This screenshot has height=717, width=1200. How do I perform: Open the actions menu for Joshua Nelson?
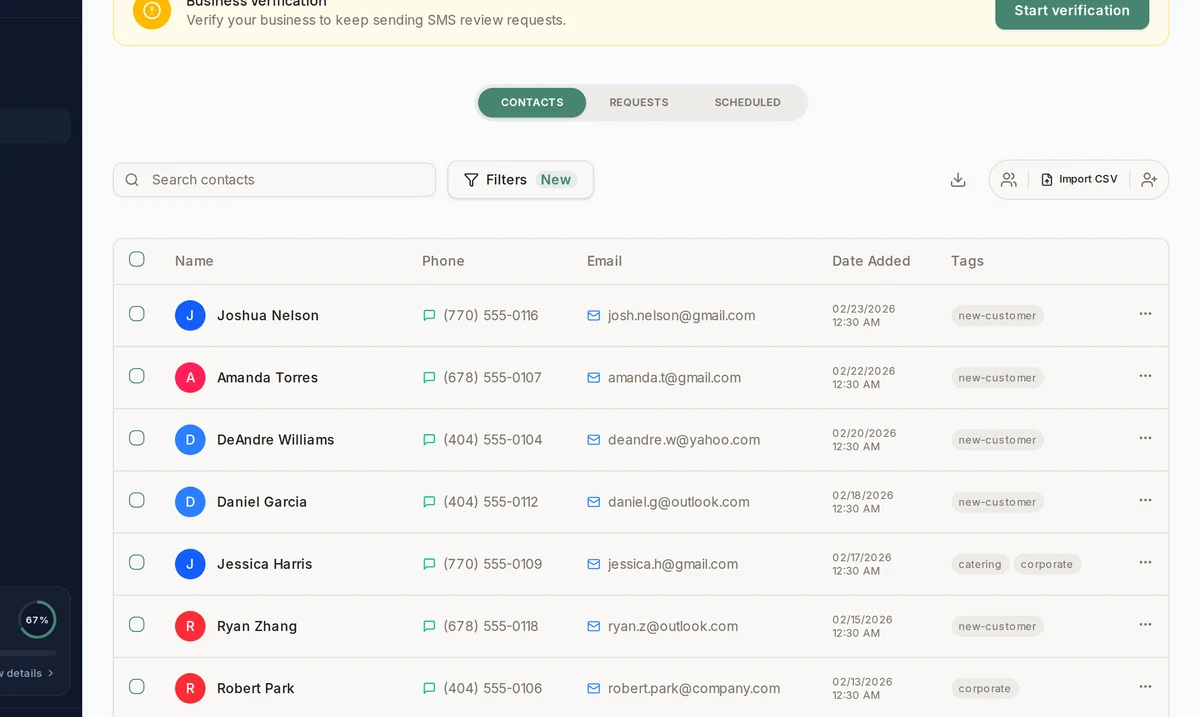[1145, 313]
